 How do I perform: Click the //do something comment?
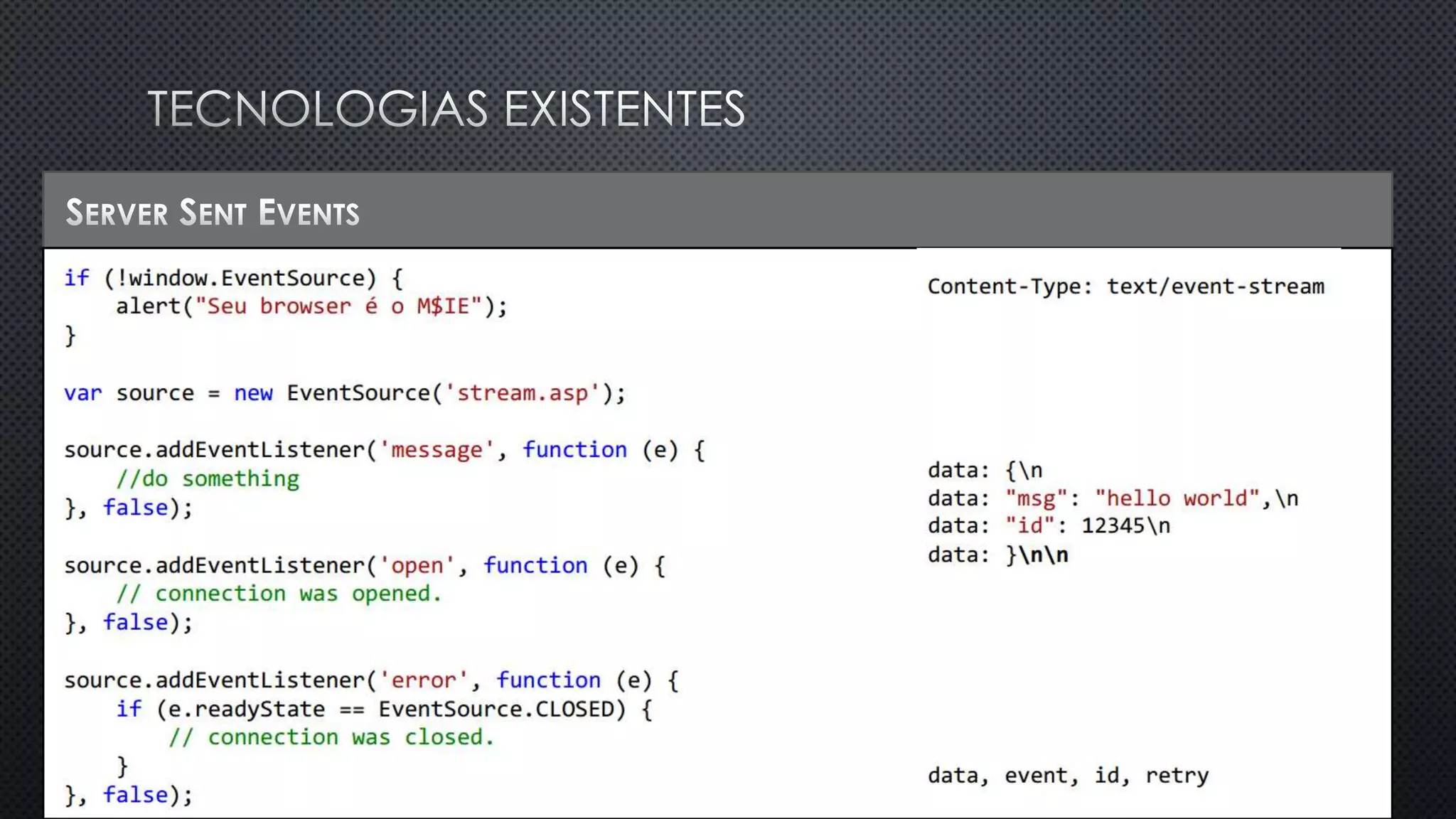click(x=208, y=479)
